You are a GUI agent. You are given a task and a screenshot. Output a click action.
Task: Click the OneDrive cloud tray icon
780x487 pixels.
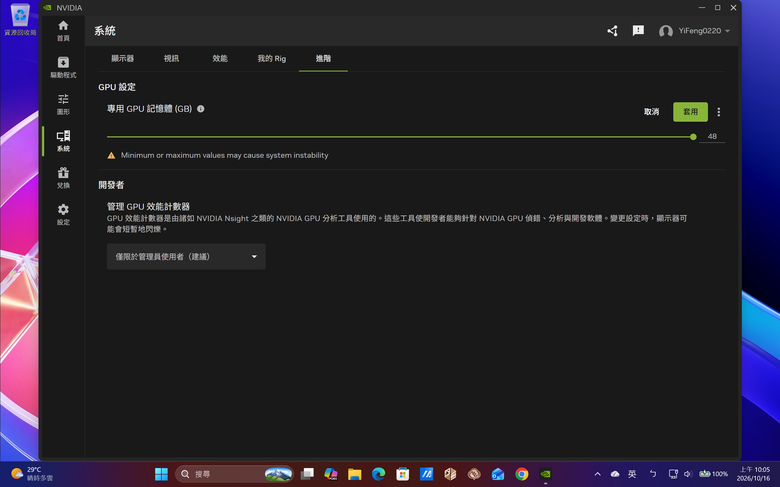(x=615, y=474)
